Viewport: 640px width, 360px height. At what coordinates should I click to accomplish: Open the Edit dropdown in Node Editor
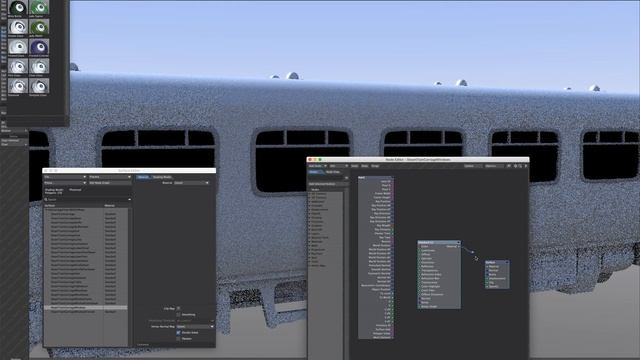point(338,166)
